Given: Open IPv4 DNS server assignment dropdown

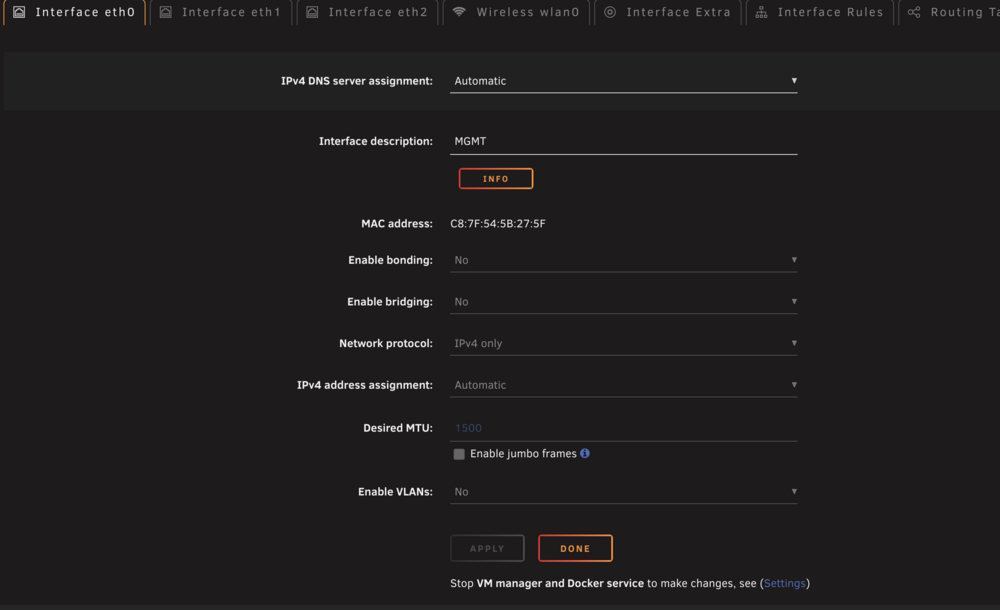Looking at the screenshot, I should coord(623,81).
